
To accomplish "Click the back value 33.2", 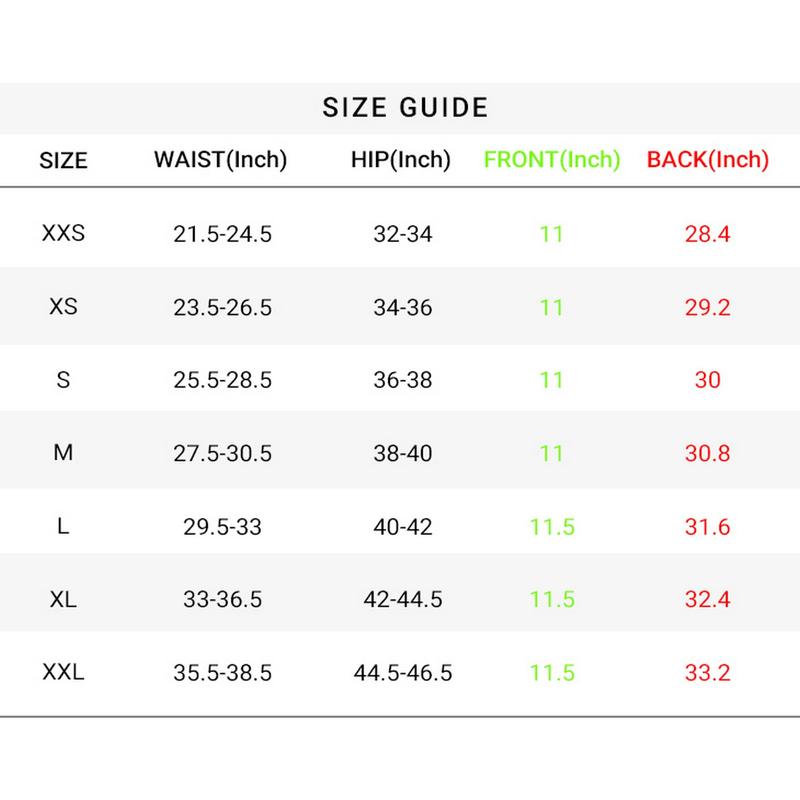I will pos(707,672).
